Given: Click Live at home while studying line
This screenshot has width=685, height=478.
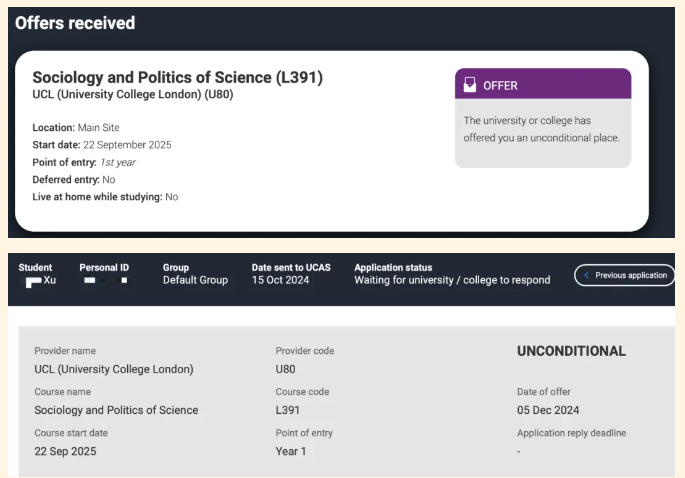Looking at the screenshot, I should click(105, 197).
